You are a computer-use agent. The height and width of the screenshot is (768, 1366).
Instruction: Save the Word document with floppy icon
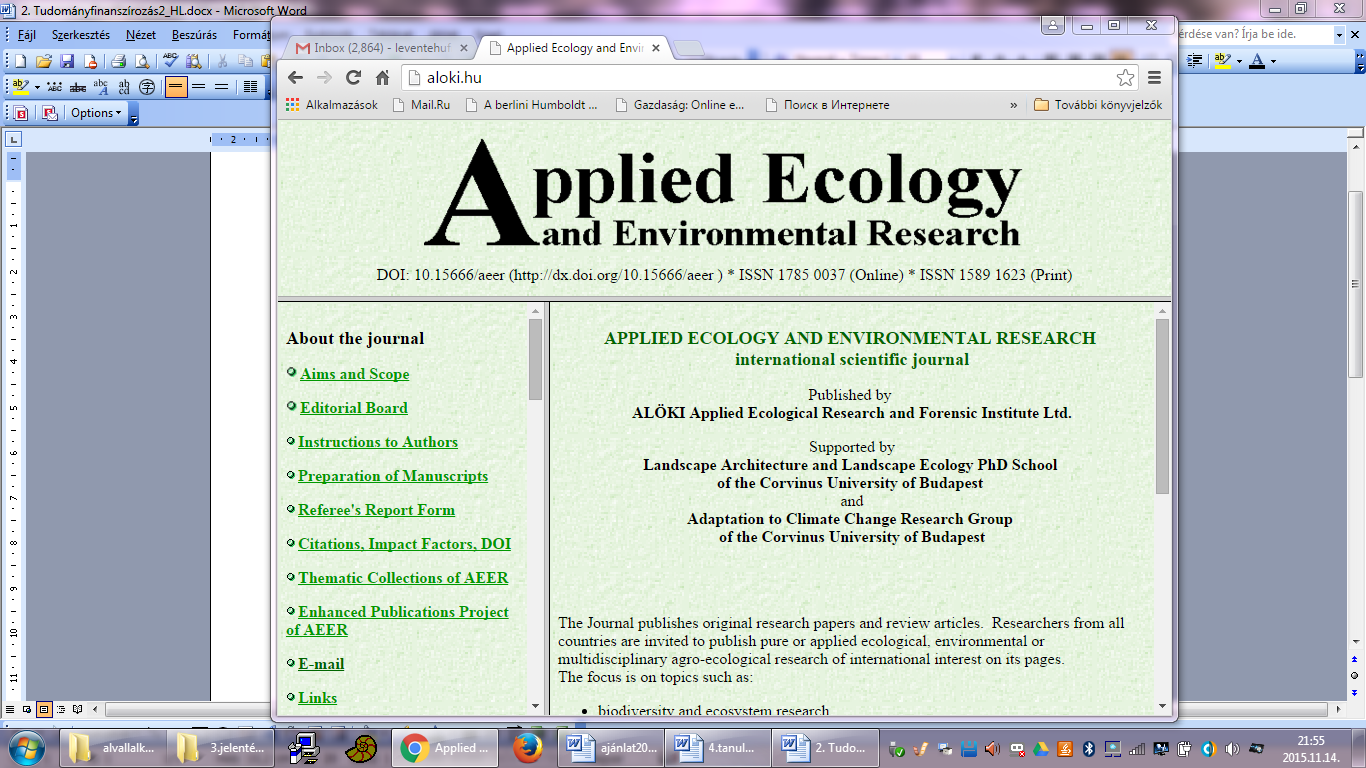(67, 61)
